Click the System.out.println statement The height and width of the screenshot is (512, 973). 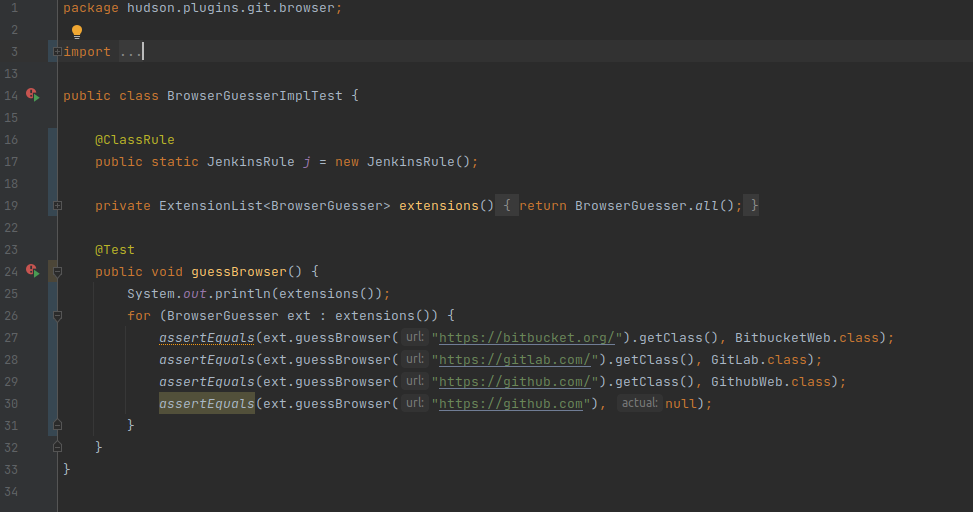point(259,294)
